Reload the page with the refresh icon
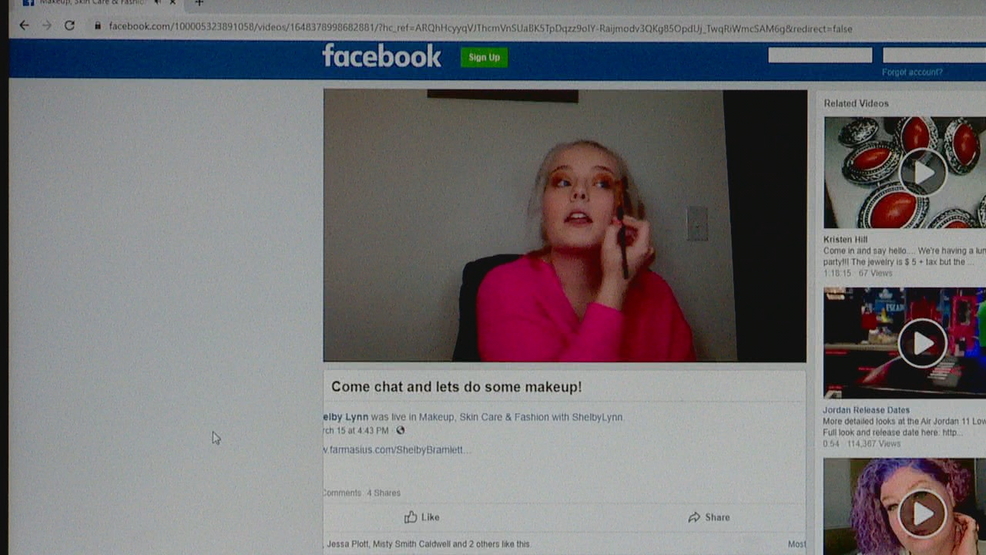The image size is (986, 555). coord(69,26)
